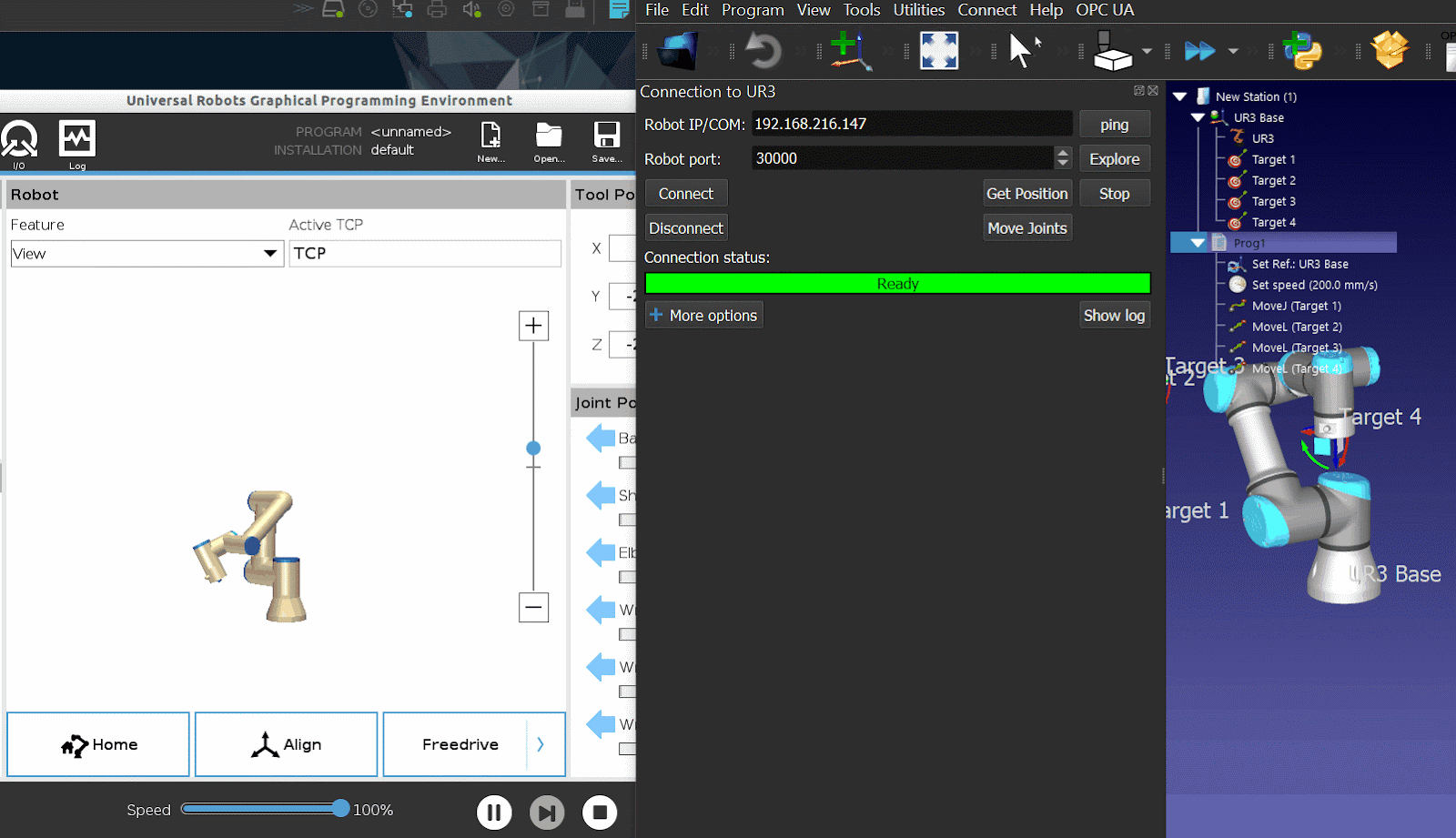Click the speaker audio icon in VM top bar
The height and width of the screenshot is (838, 1456).
(x=471, y=9)
